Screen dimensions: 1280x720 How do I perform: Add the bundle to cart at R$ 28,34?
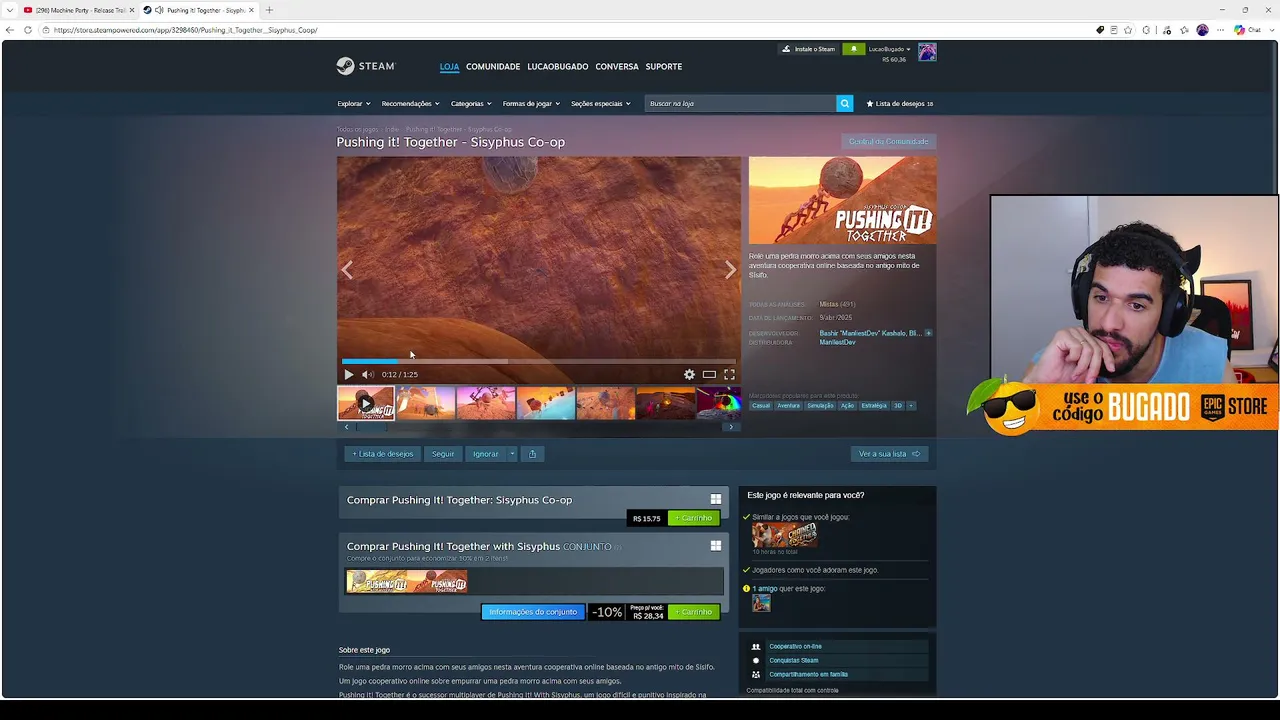click(694, 612)
